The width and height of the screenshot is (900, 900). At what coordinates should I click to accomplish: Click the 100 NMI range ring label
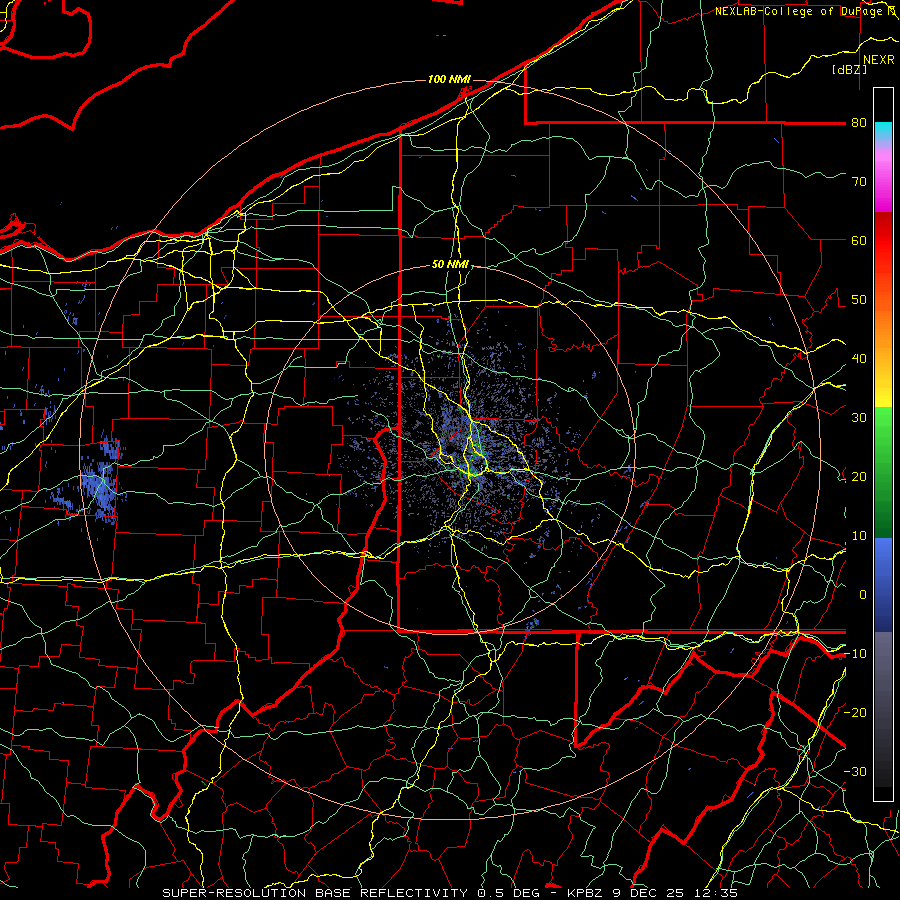tap(449, 79)
